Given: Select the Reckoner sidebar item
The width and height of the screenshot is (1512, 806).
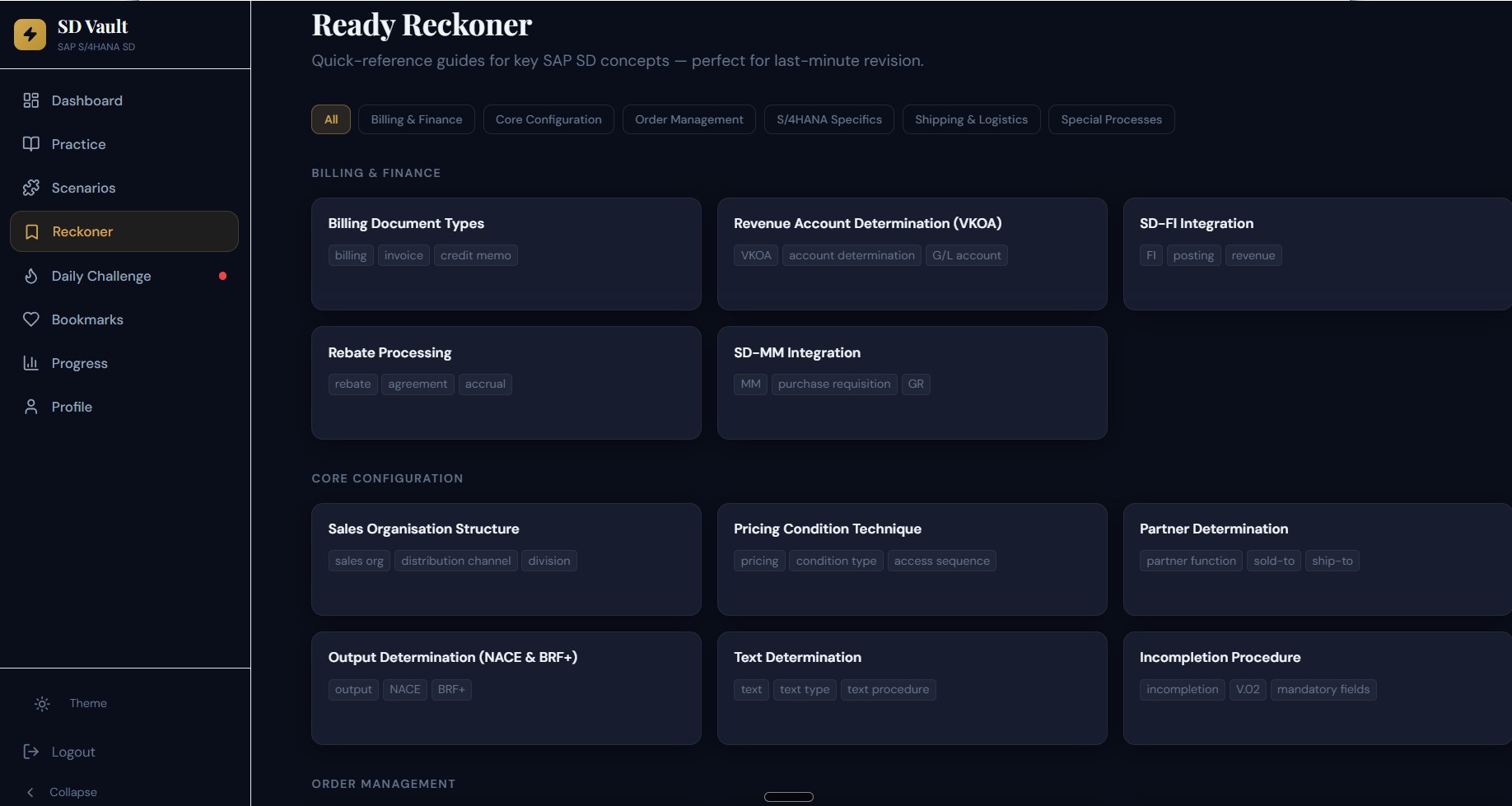Looking at the screenshot, I should coord(124,231).
